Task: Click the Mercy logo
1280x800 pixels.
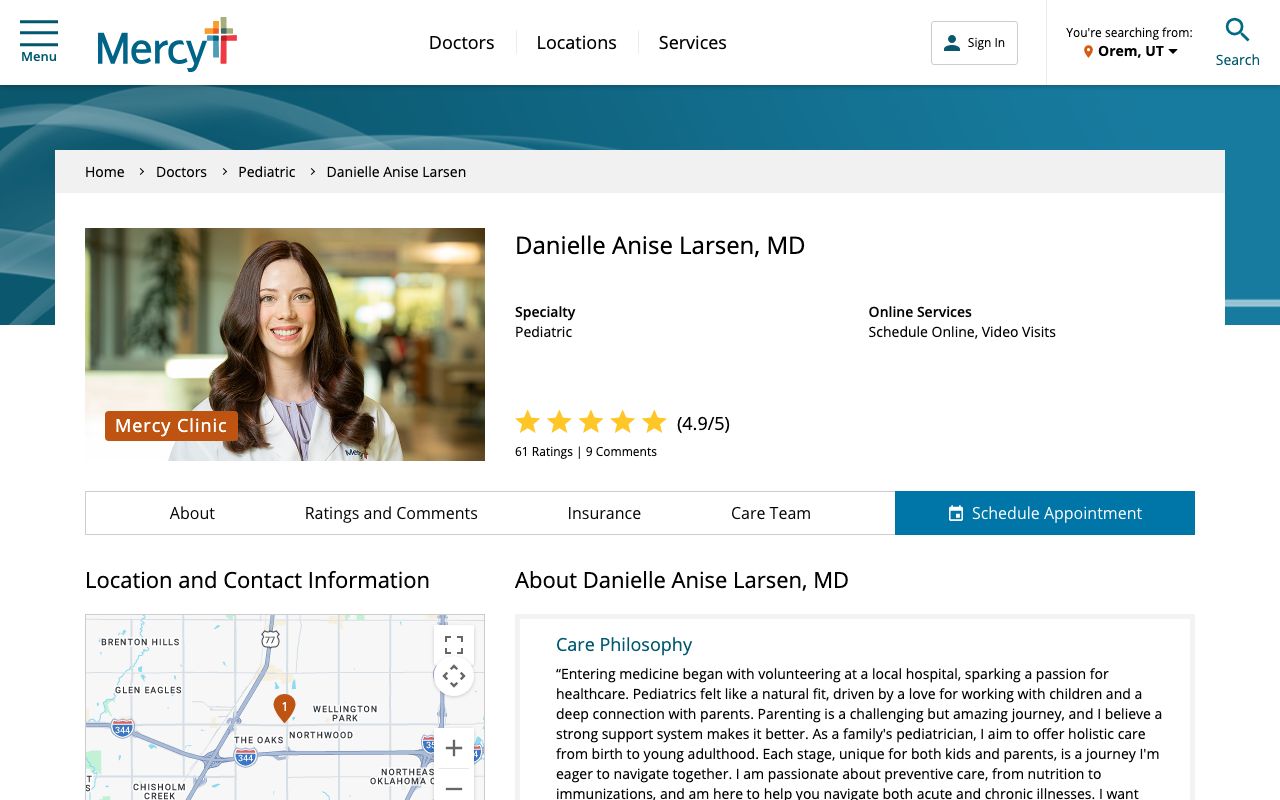Action: (166, 44)
